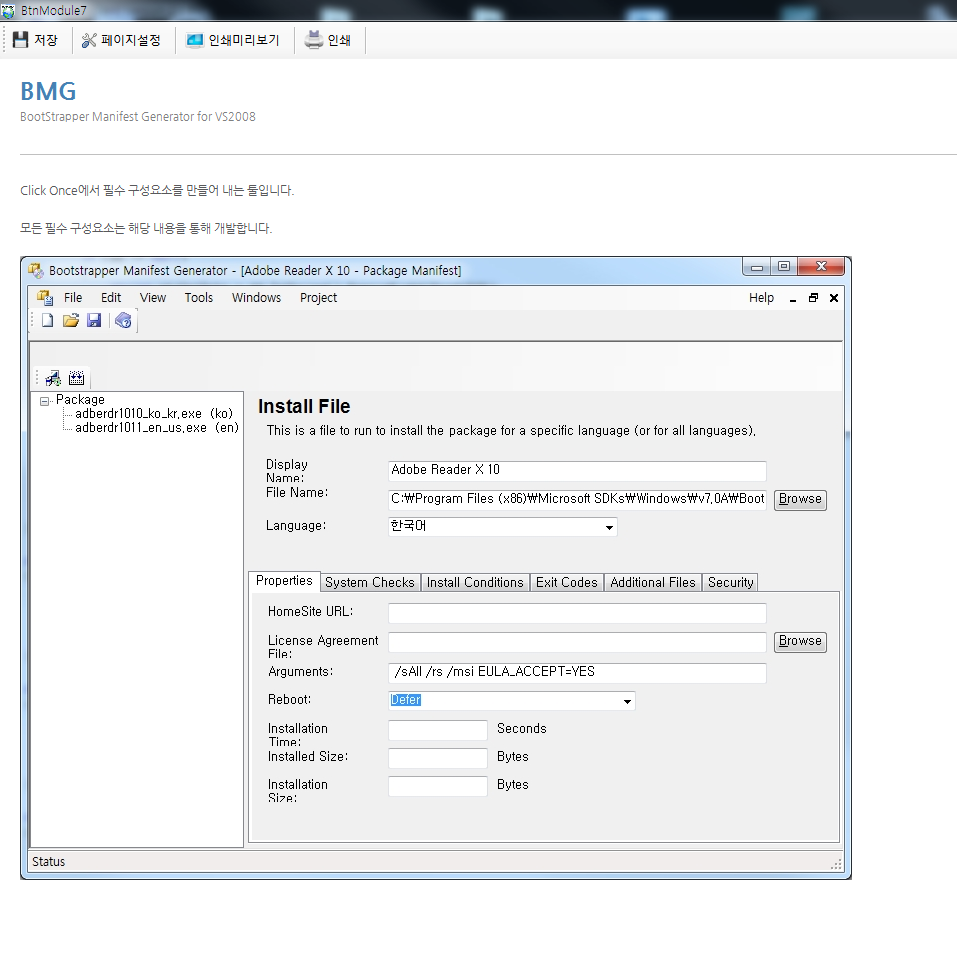957x975 pixels.
Task: Restore the inner Package Manifest document window
Action: click(x=813, y=298)
